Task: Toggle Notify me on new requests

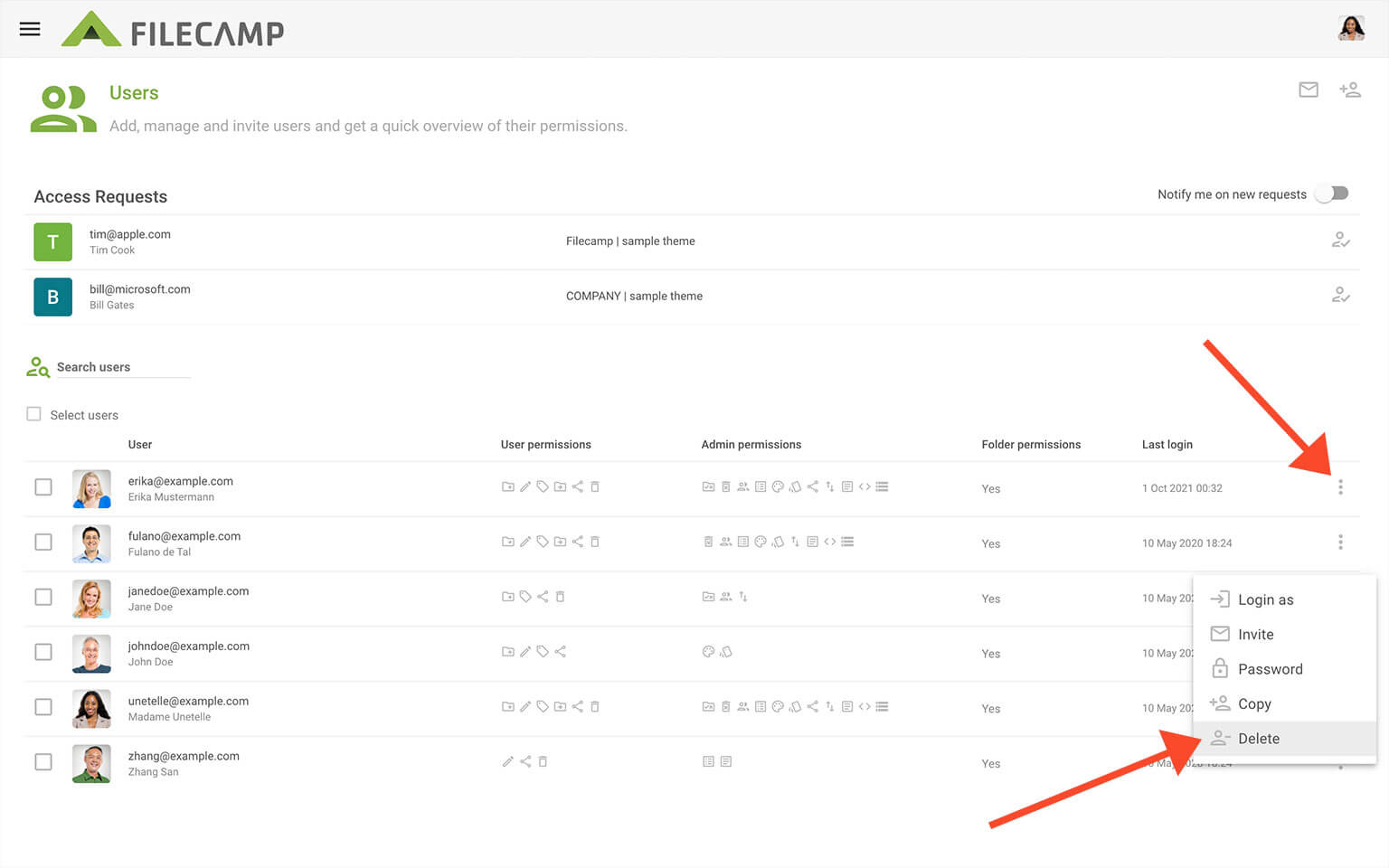Action: (1332, 193)
